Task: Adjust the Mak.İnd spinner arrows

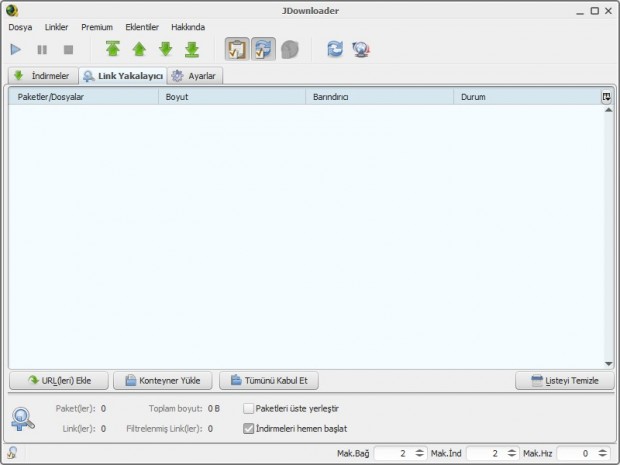Action: (512, 453)
